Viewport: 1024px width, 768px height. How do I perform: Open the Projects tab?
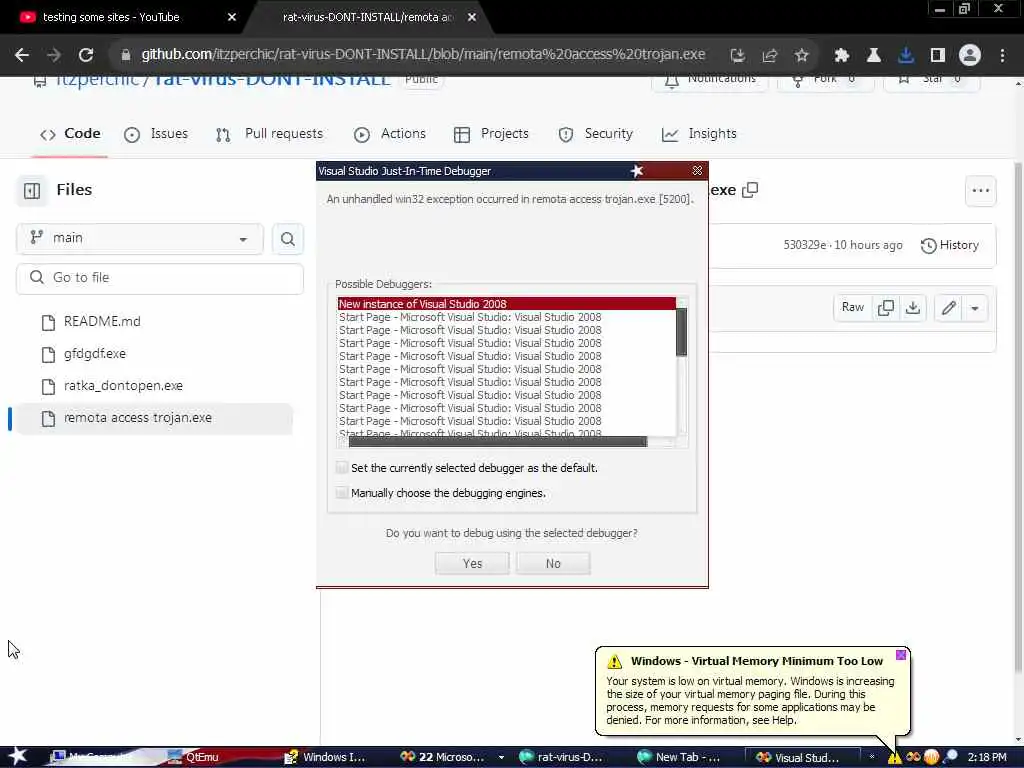click(491, 134)
